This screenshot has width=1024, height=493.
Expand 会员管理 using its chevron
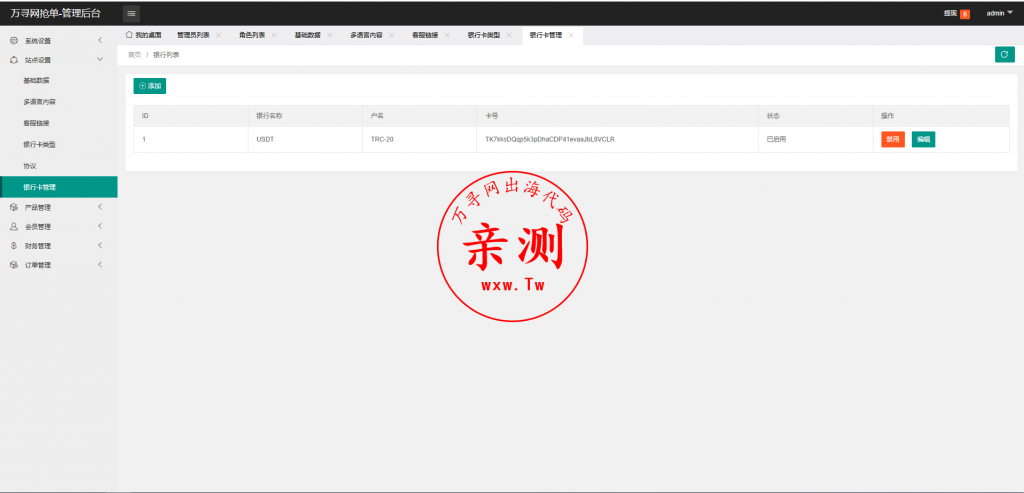100,227
